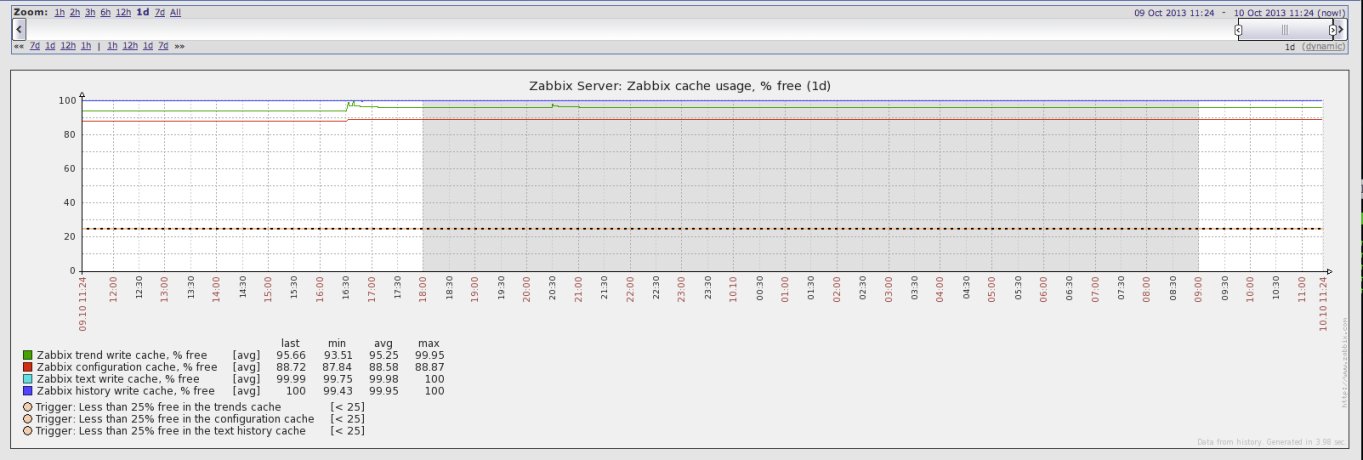Click trends cache trigger circle icon

tap(27, 407)
